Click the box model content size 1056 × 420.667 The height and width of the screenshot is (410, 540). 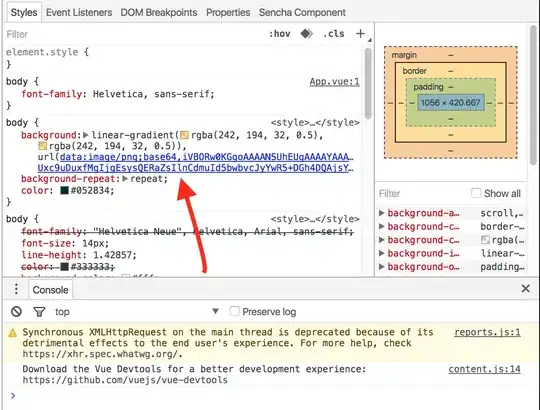450,103
